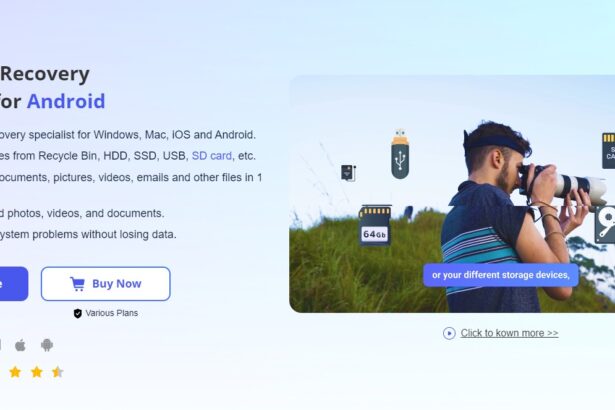Open the SD card link

tap(211, 156)
